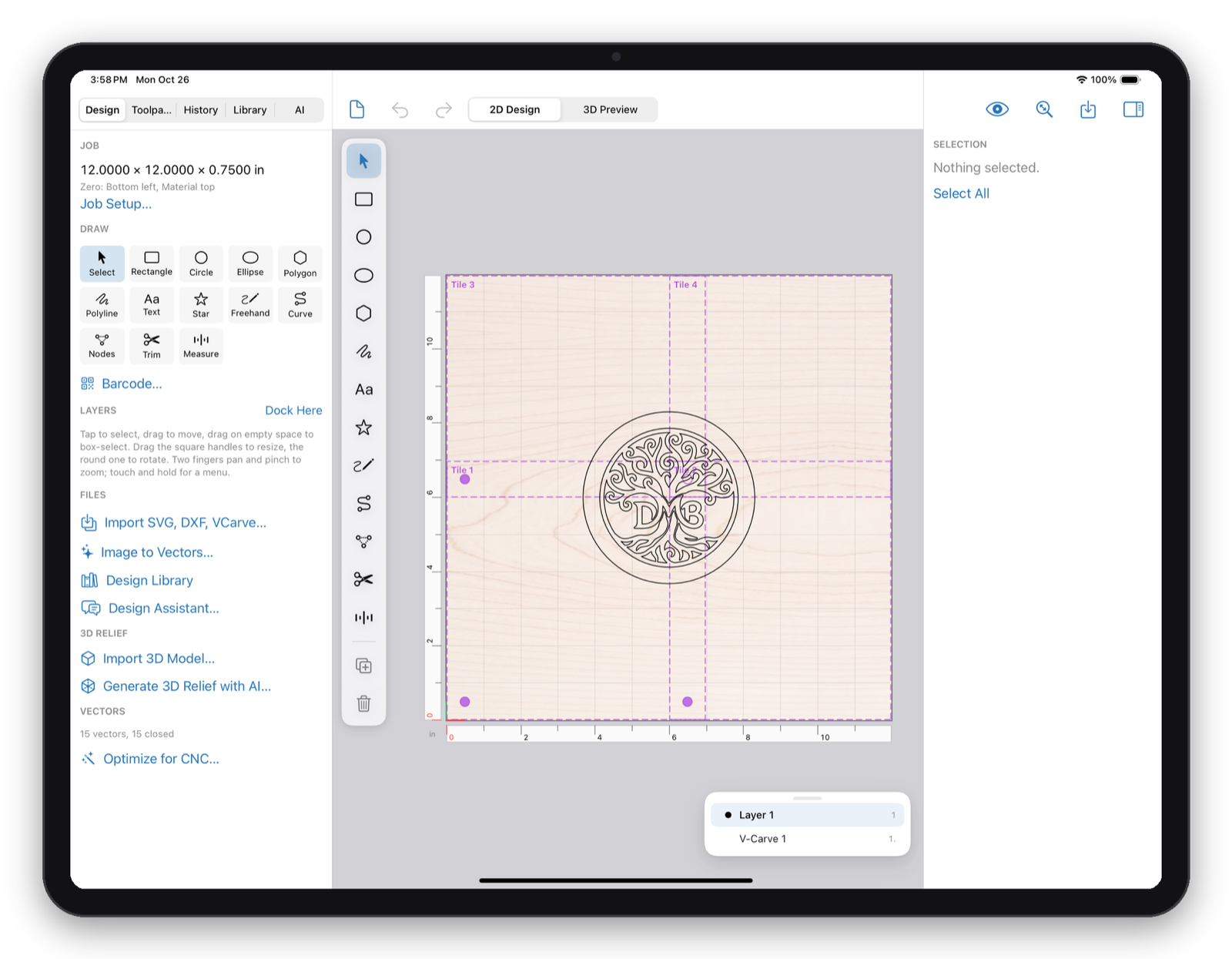Open the AI tab

[300, 110]
